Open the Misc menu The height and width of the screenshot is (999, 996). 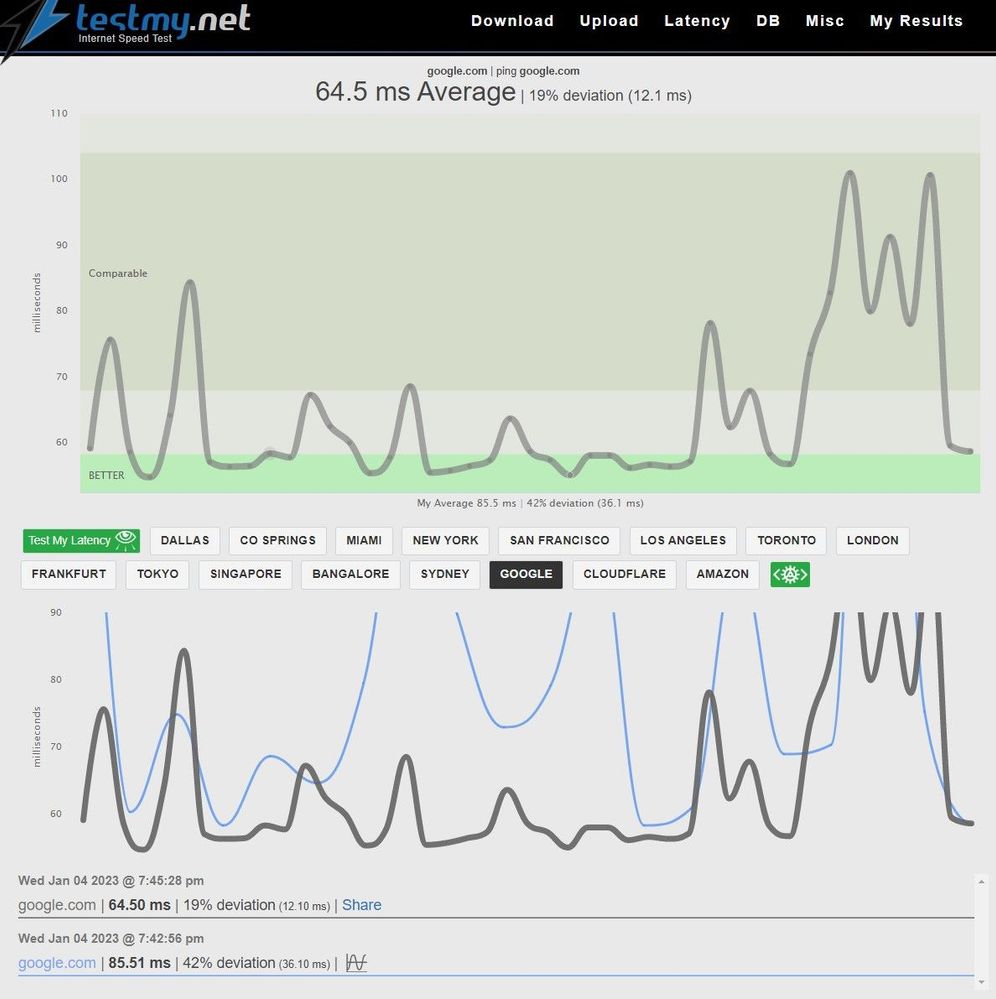tap(825, 21)
